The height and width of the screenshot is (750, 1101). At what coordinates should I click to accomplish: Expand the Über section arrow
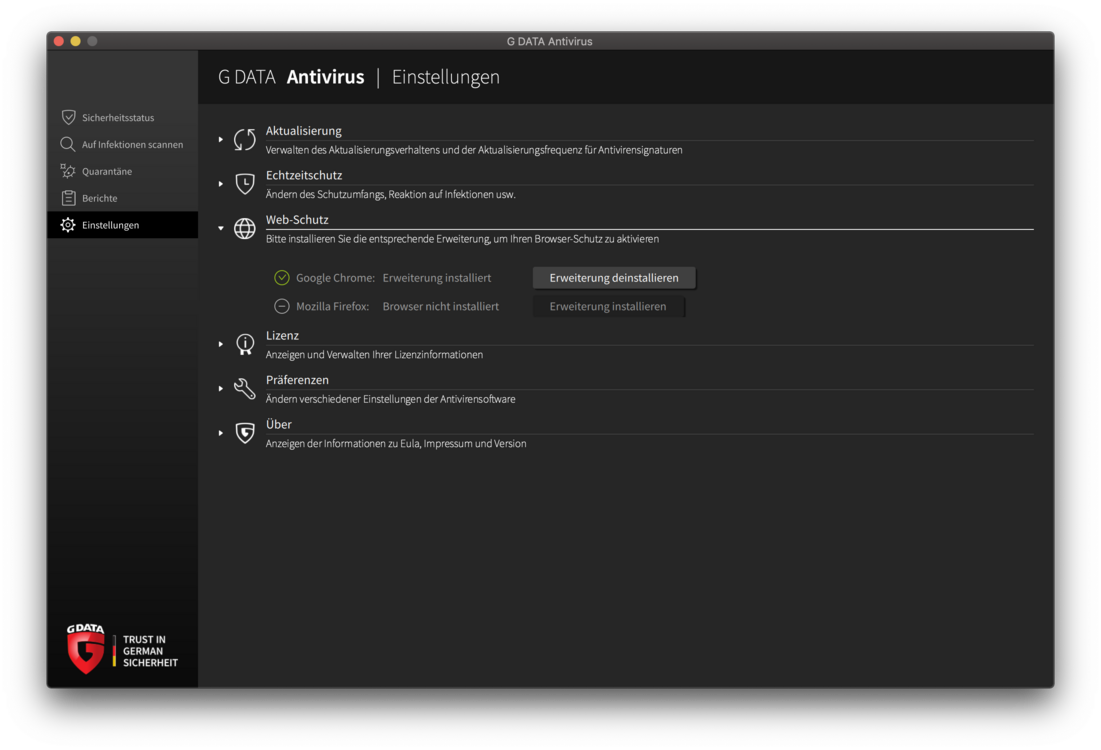pyautogui.click(x=220, y=433)
